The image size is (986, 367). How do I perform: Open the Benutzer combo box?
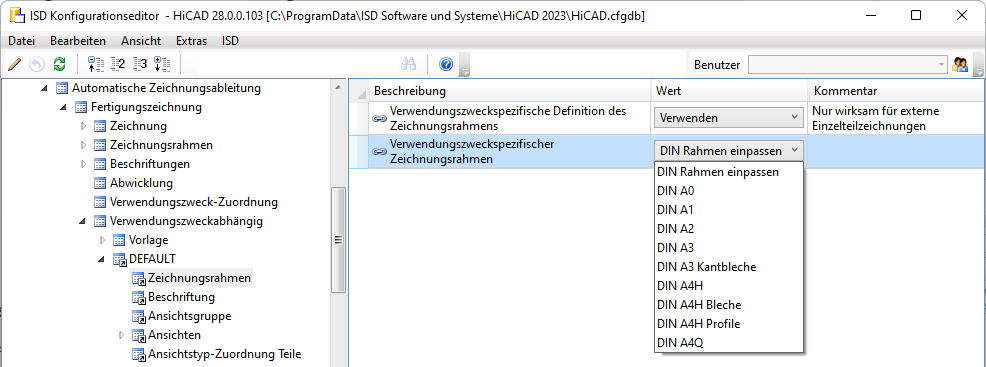(847, 64)
